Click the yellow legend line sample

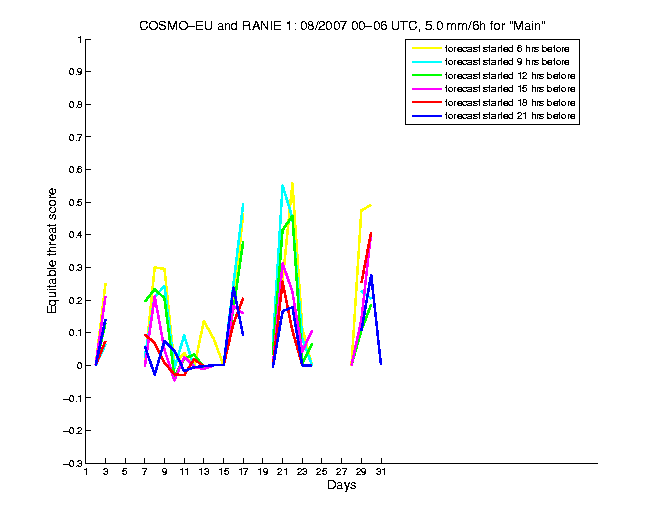pos(427,48)
